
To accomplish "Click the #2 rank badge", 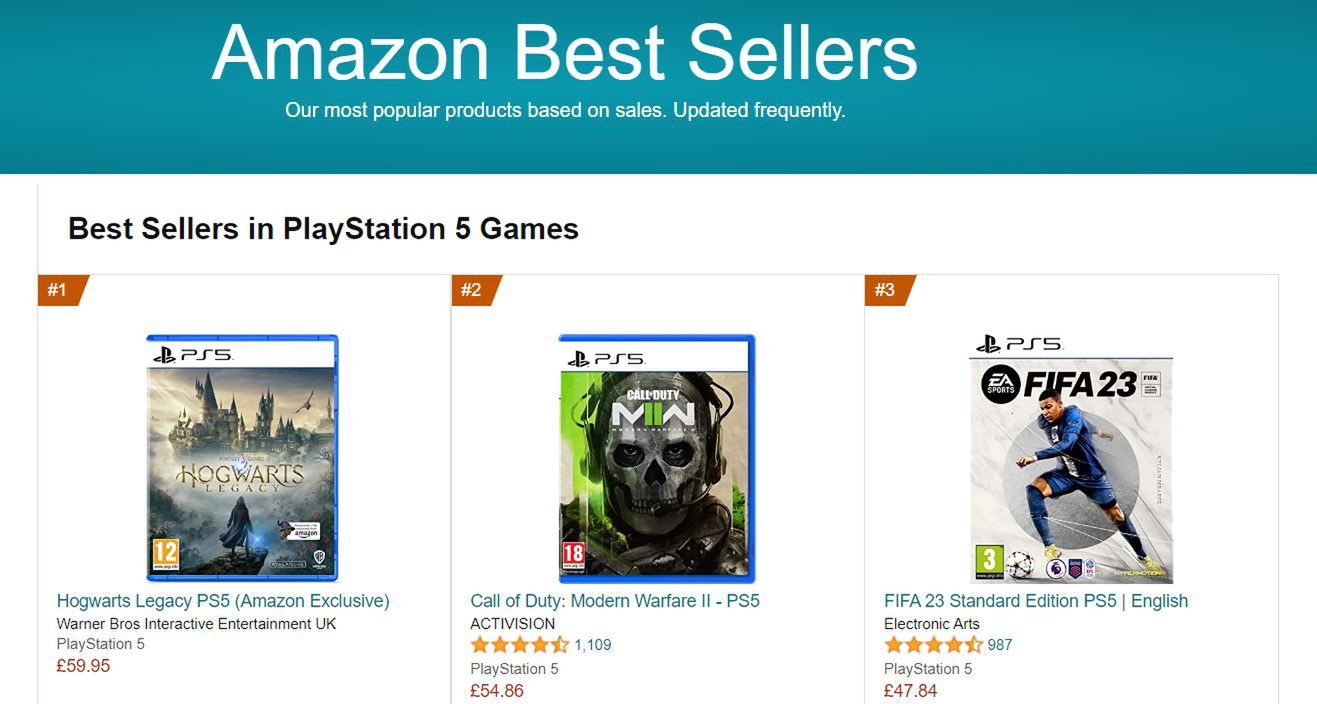I will pos(476,290).
